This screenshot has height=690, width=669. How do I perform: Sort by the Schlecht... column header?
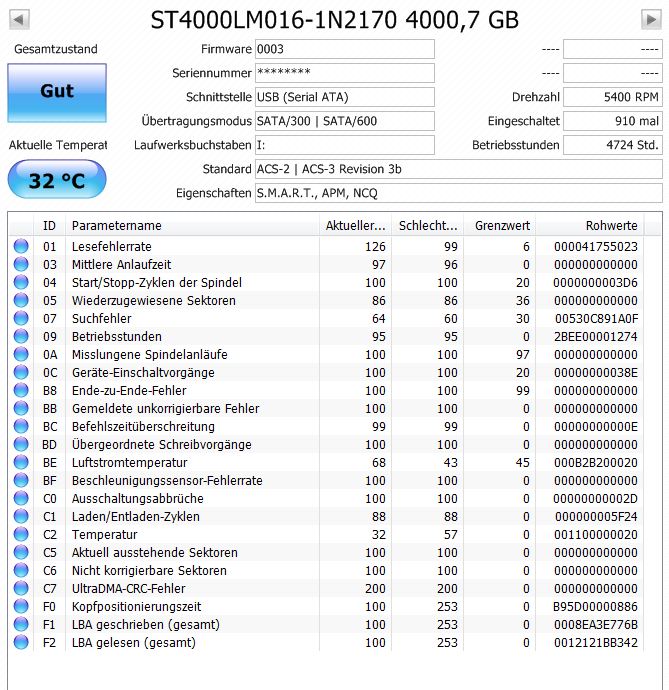click(428, 226)
